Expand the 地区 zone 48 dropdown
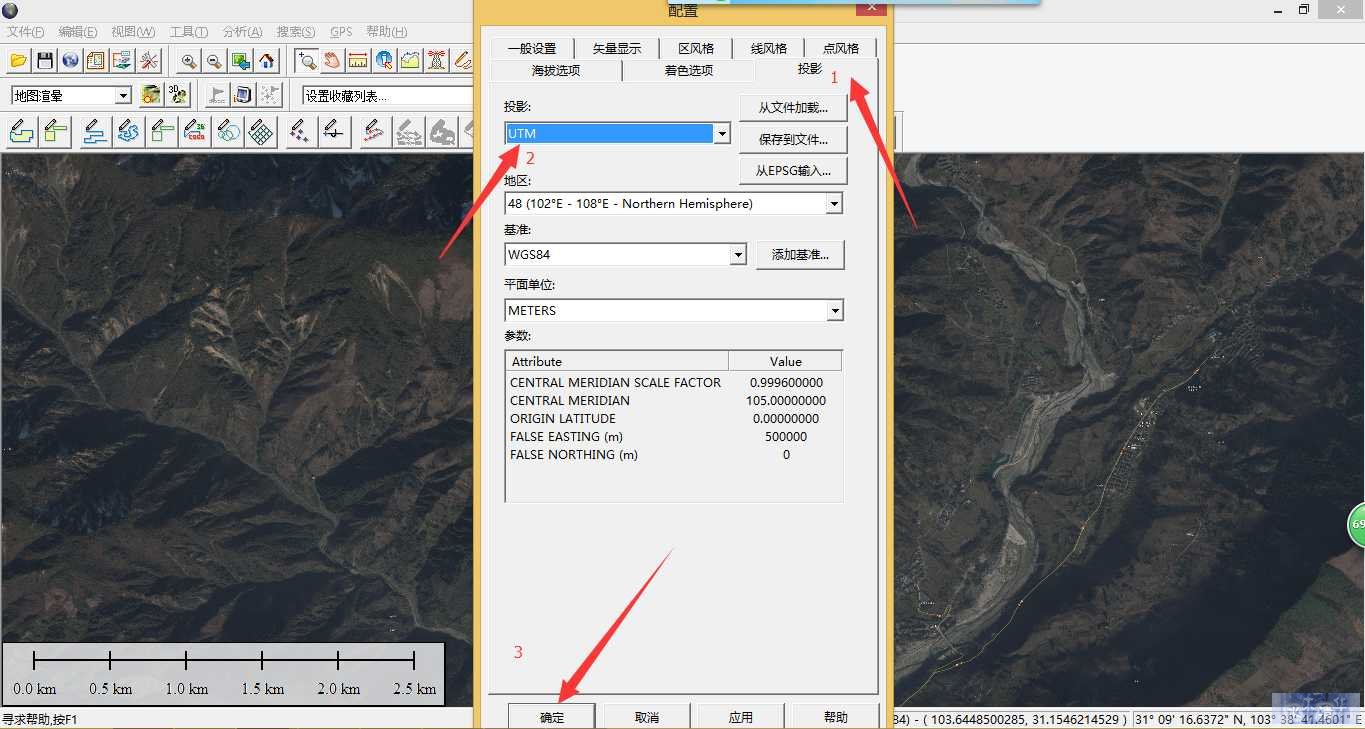Image resolution: width=1365 pixels, height=729 pixels. click(x=834, y=203)
